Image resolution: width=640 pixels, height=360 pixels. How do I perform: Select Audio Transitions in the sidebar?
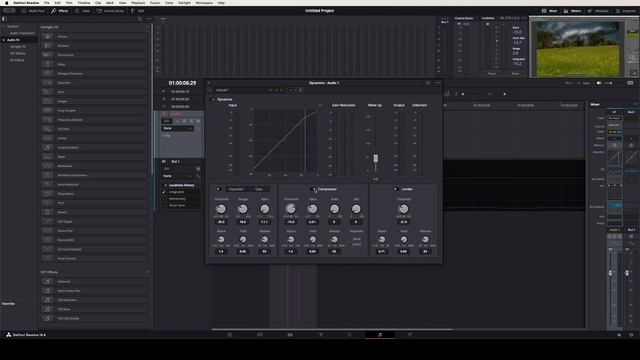click(x=22, y=33)
